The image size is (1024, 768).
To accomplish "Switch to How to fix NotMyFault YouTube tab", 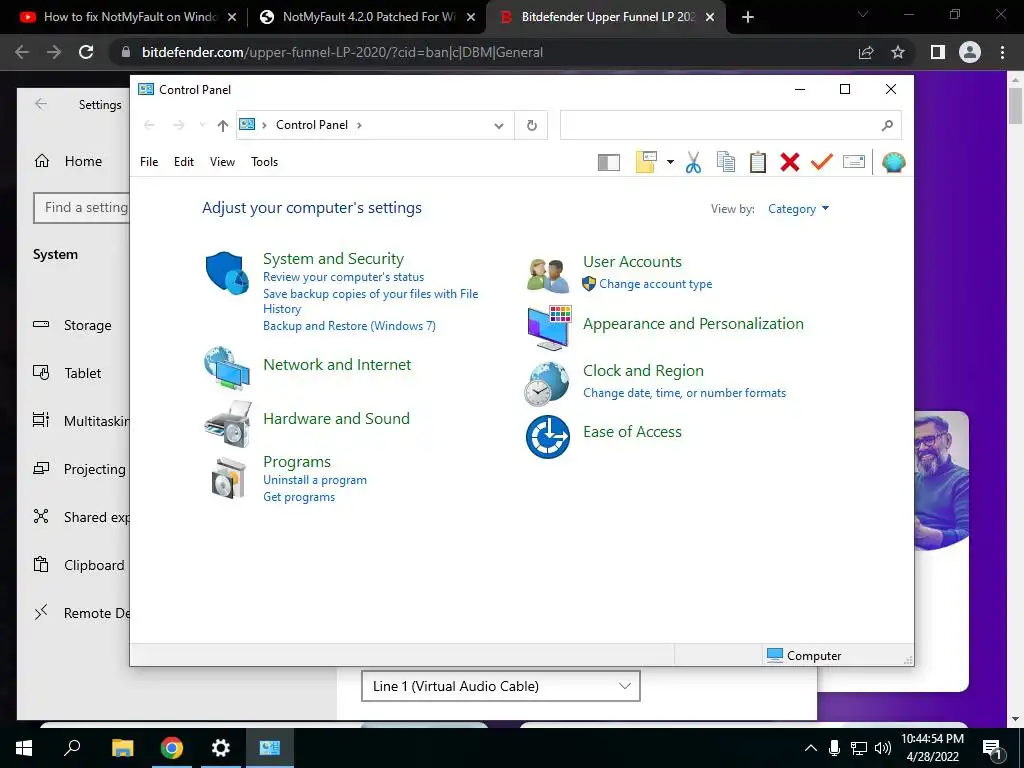I will 129,17.
